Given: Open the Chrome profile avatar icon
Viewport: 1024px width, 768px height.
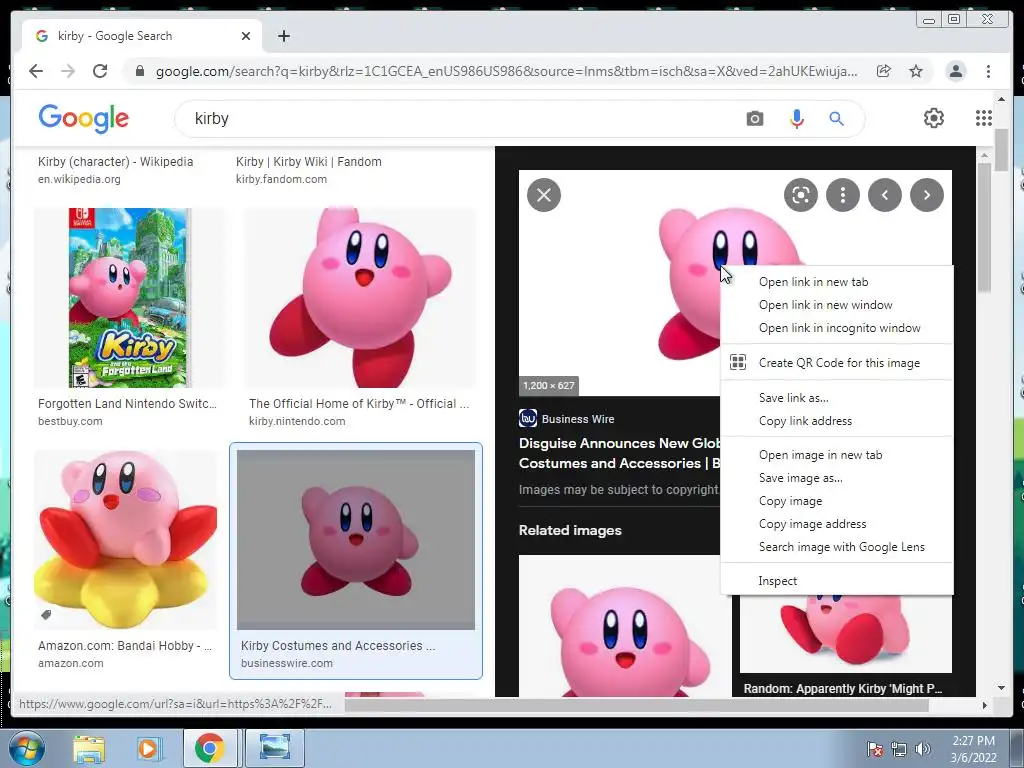Looking at the screenshot, I should [955, 71].
